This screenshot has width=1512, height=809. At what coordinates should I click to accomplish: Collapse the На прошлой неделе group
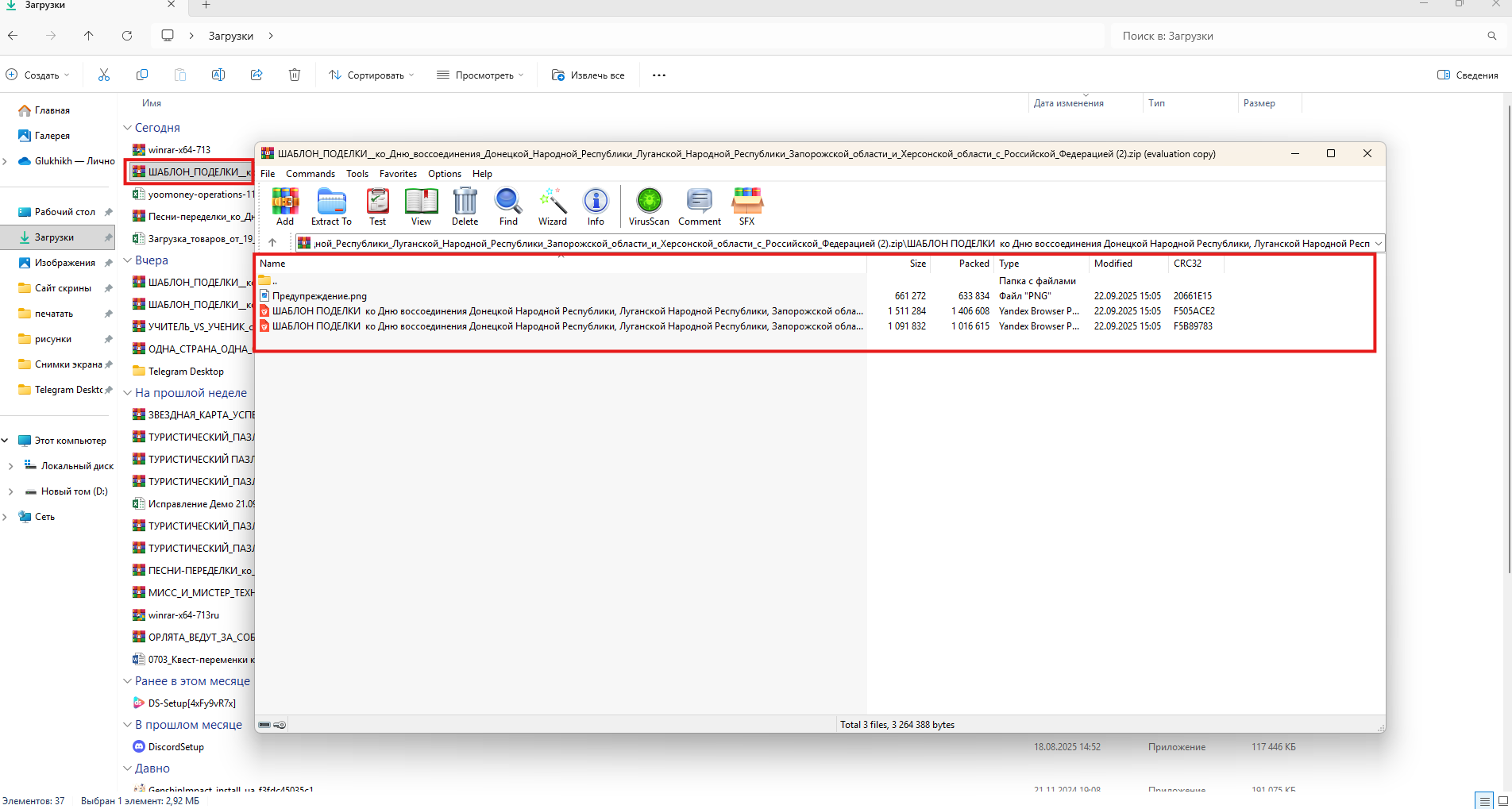click(x=128, y=393)
